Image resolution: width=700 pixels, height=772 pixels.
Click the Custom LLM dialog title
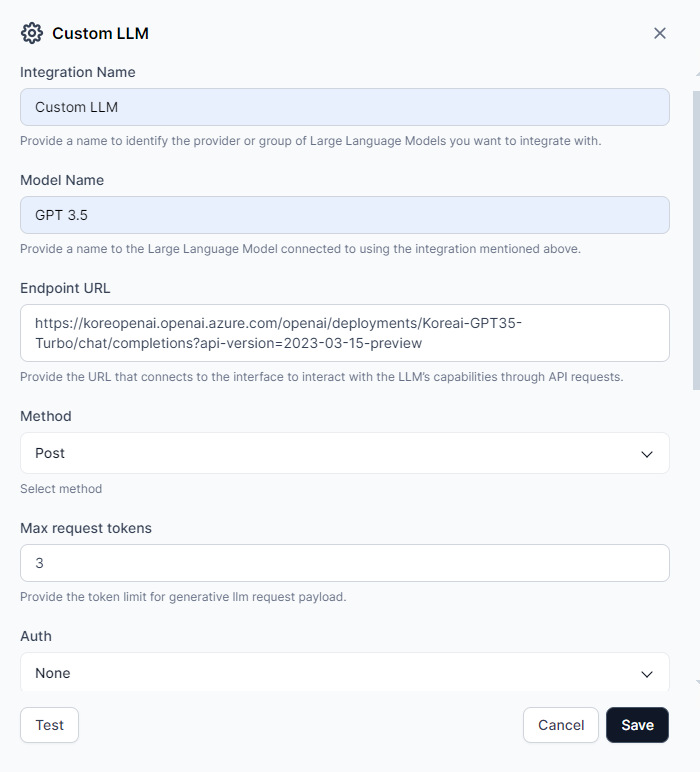[x=100, y=33]
